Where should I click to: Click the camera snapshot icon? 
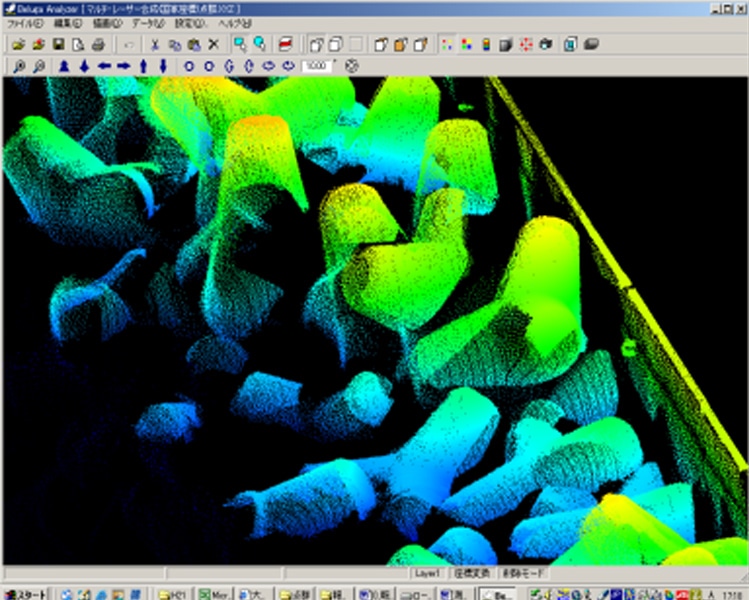point(546,45)
